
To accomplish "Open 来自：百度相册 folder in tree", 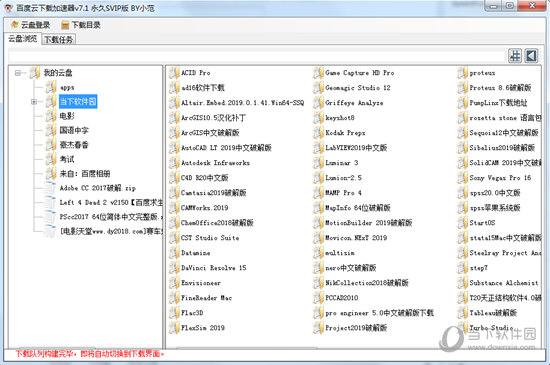I will pos(85,174).
